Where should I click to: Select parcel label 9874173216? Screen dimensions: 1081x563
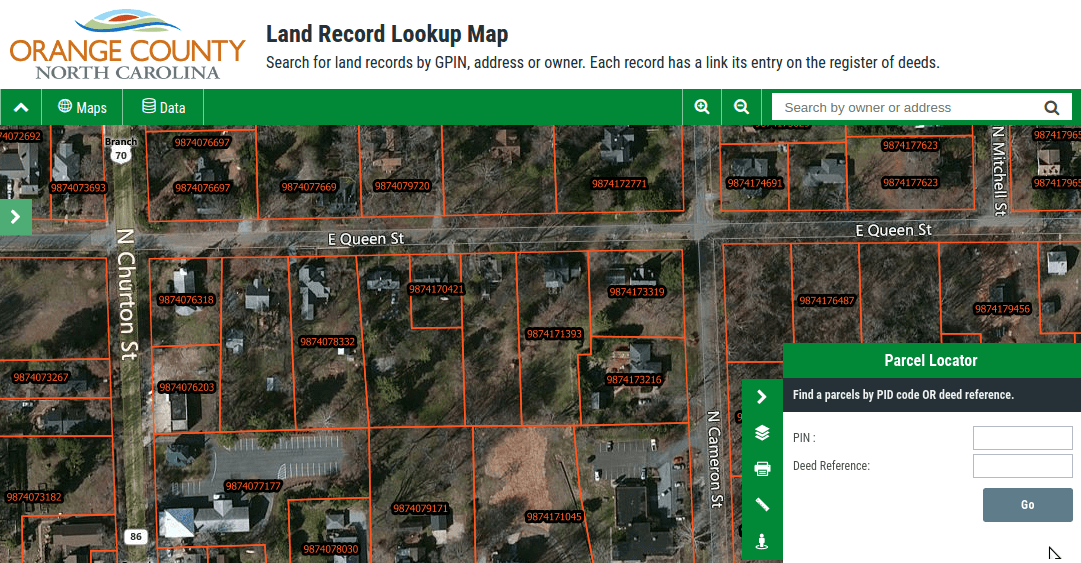pos(634,380)
